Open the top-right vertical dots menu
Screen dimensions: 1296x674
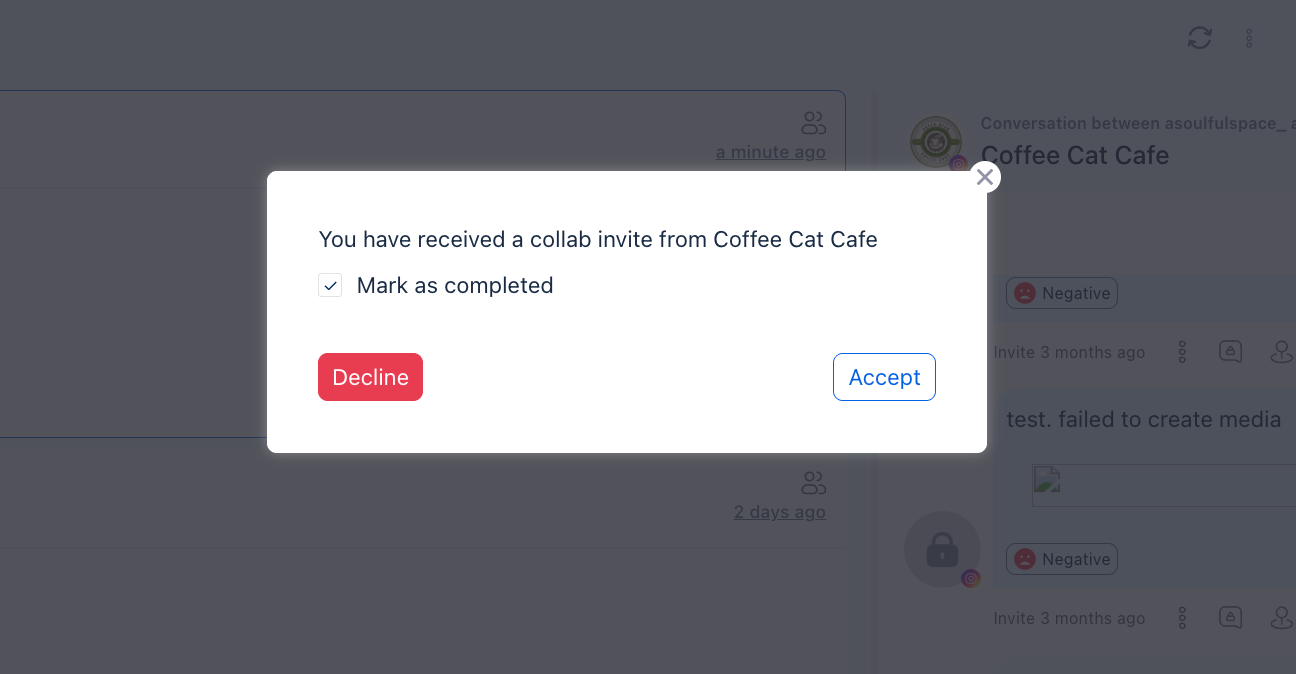(1249, 38)
